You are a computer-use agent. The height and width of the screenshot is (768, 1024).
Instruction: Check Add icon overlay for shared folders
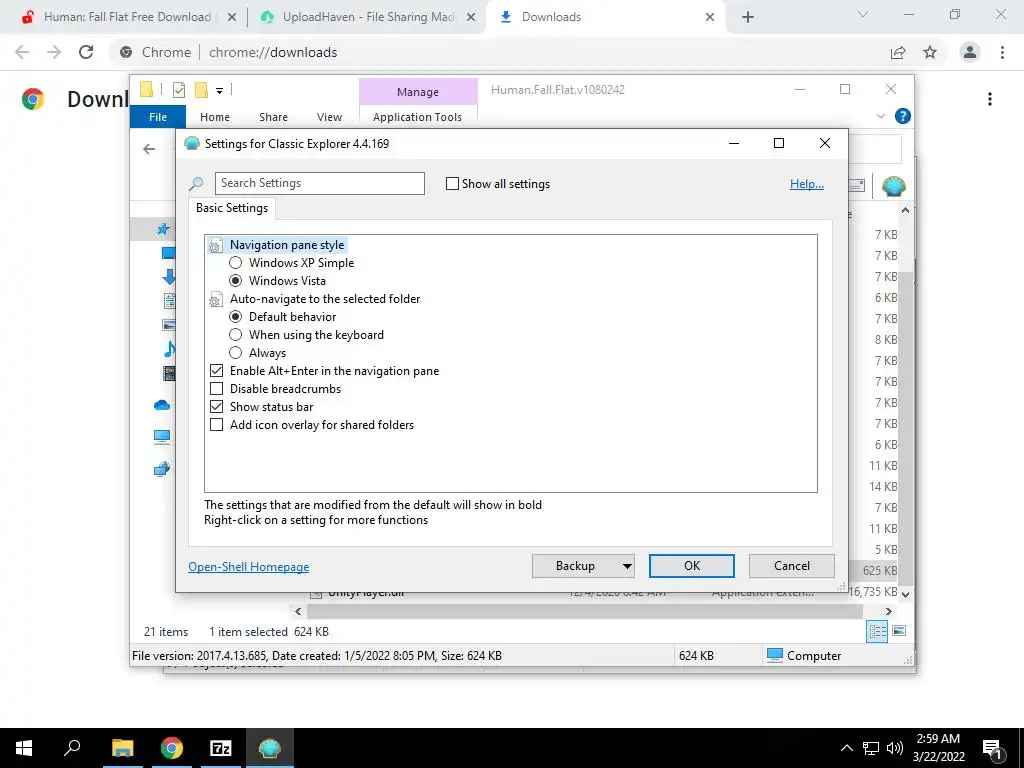[x=217, y=425]
